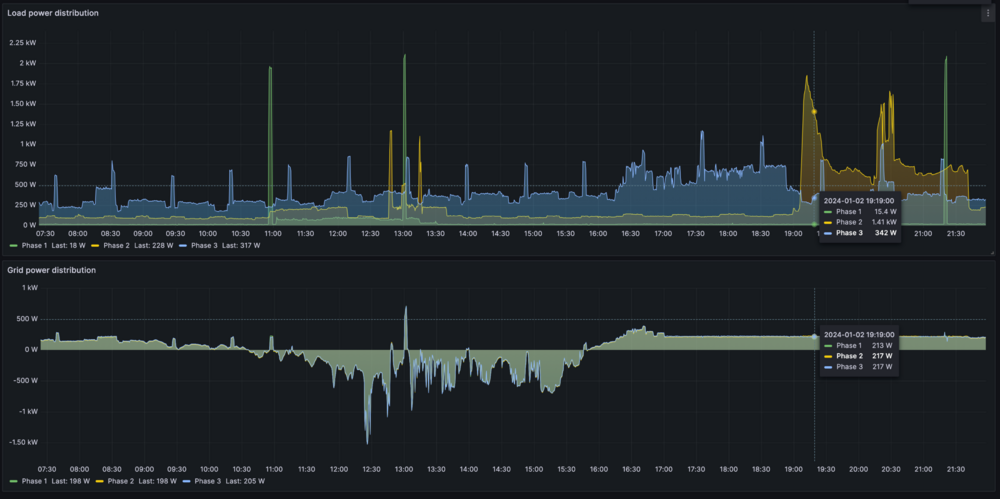Isolate Phase 3 series in Load power legend
1000x499 pixels.
click(x=204, y=245)
